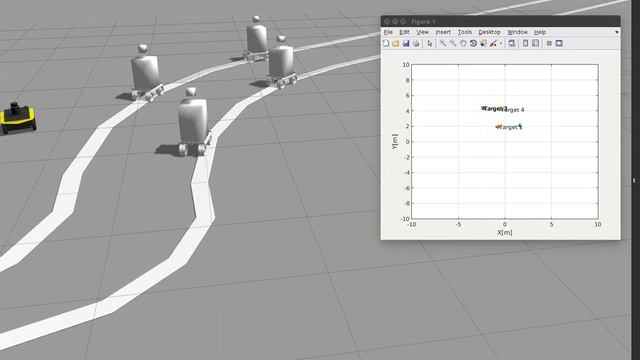Activate the Data Cursor tool
640x360 pixels.
coord(484,43)
